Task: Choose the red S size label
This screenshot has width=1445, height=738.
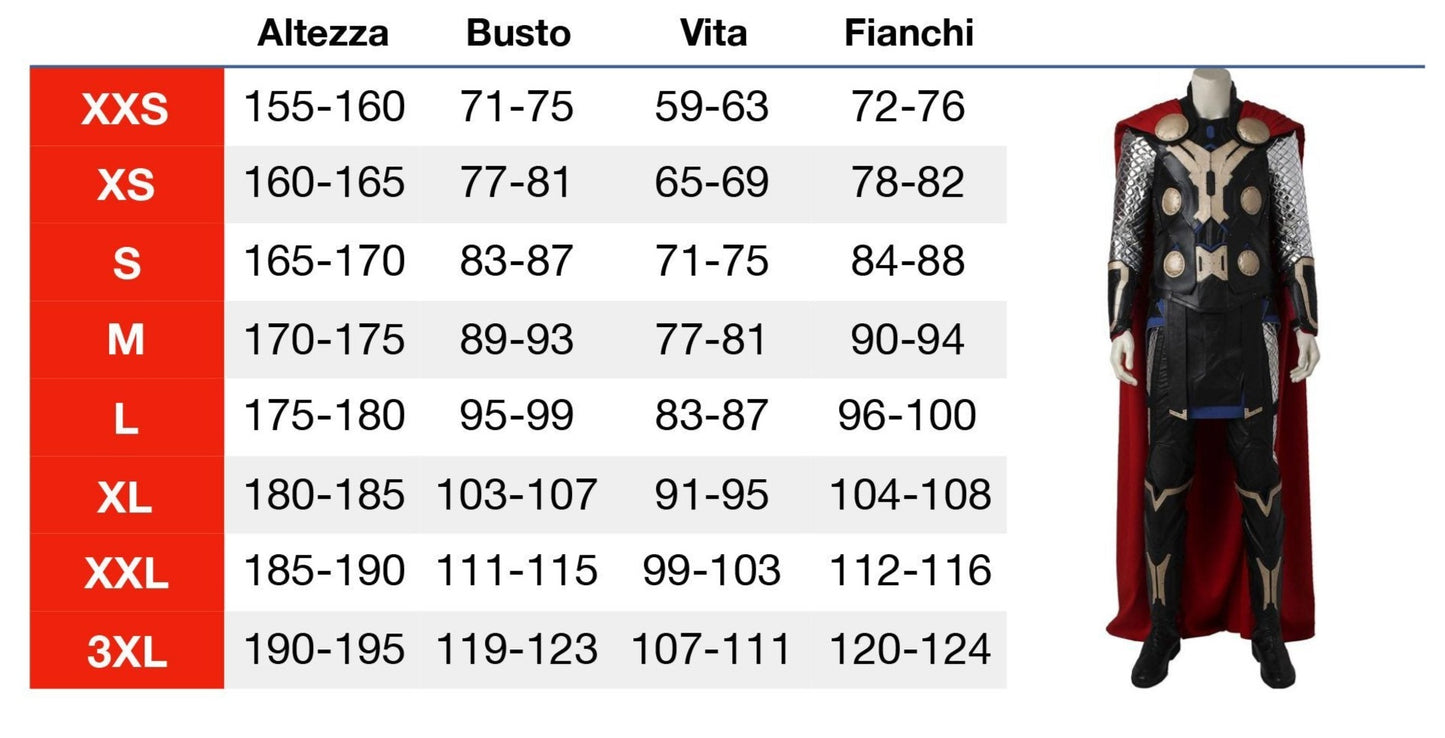Action: 126,263
